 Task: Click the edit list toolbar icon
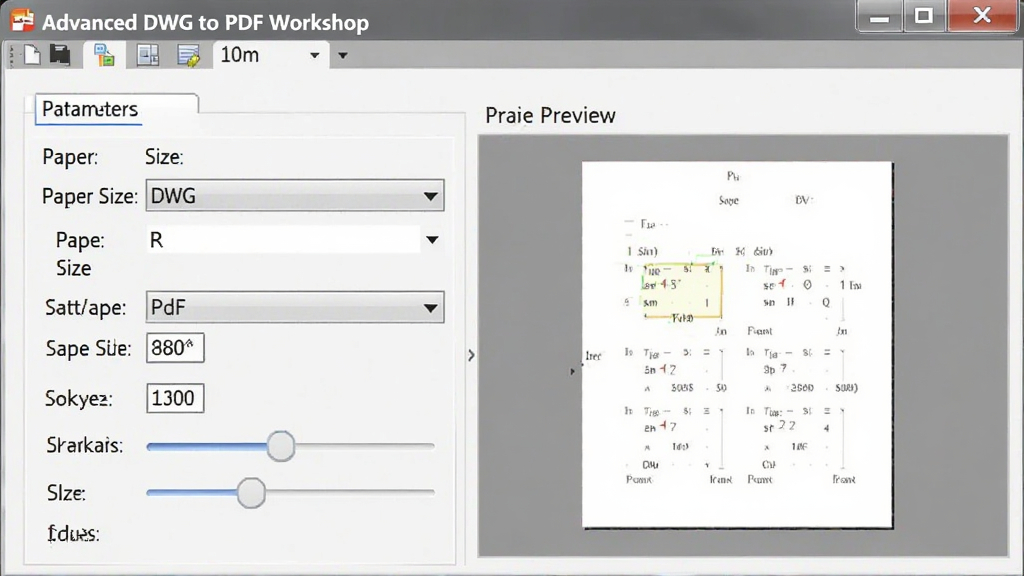[x=189, y=55]
